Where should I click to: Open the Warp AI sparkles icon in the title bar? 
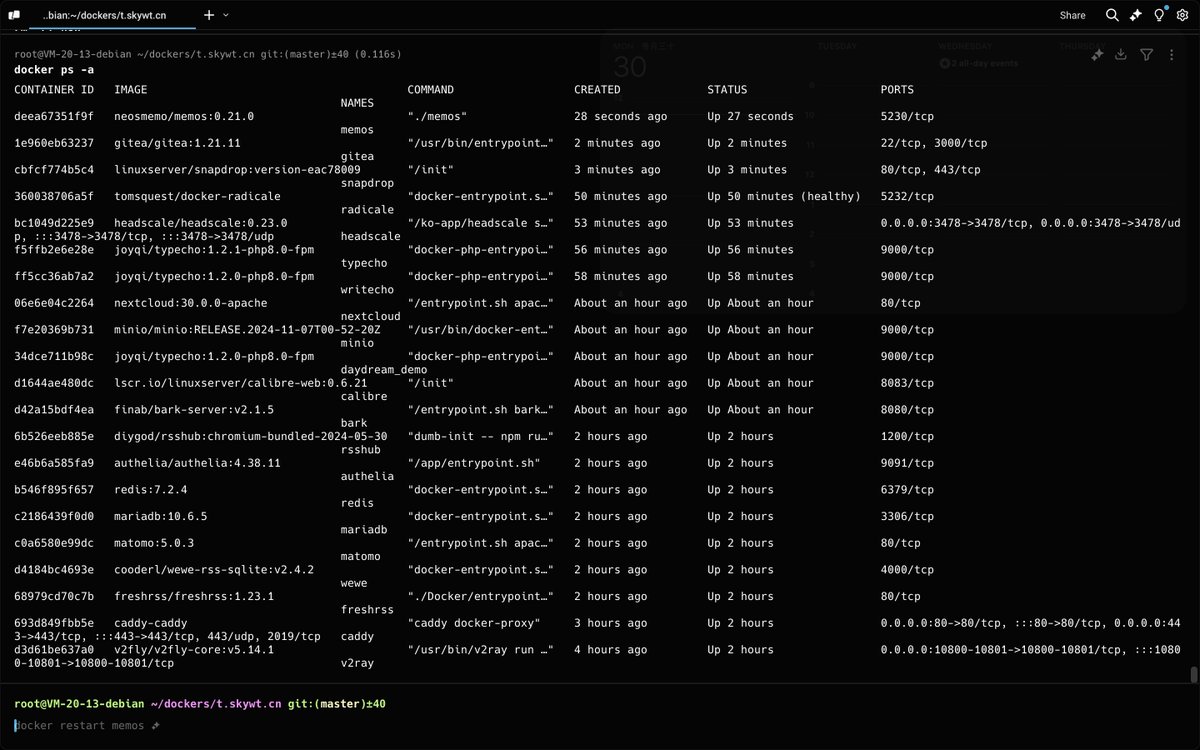pyautogui.click(x=1135, y=15)
